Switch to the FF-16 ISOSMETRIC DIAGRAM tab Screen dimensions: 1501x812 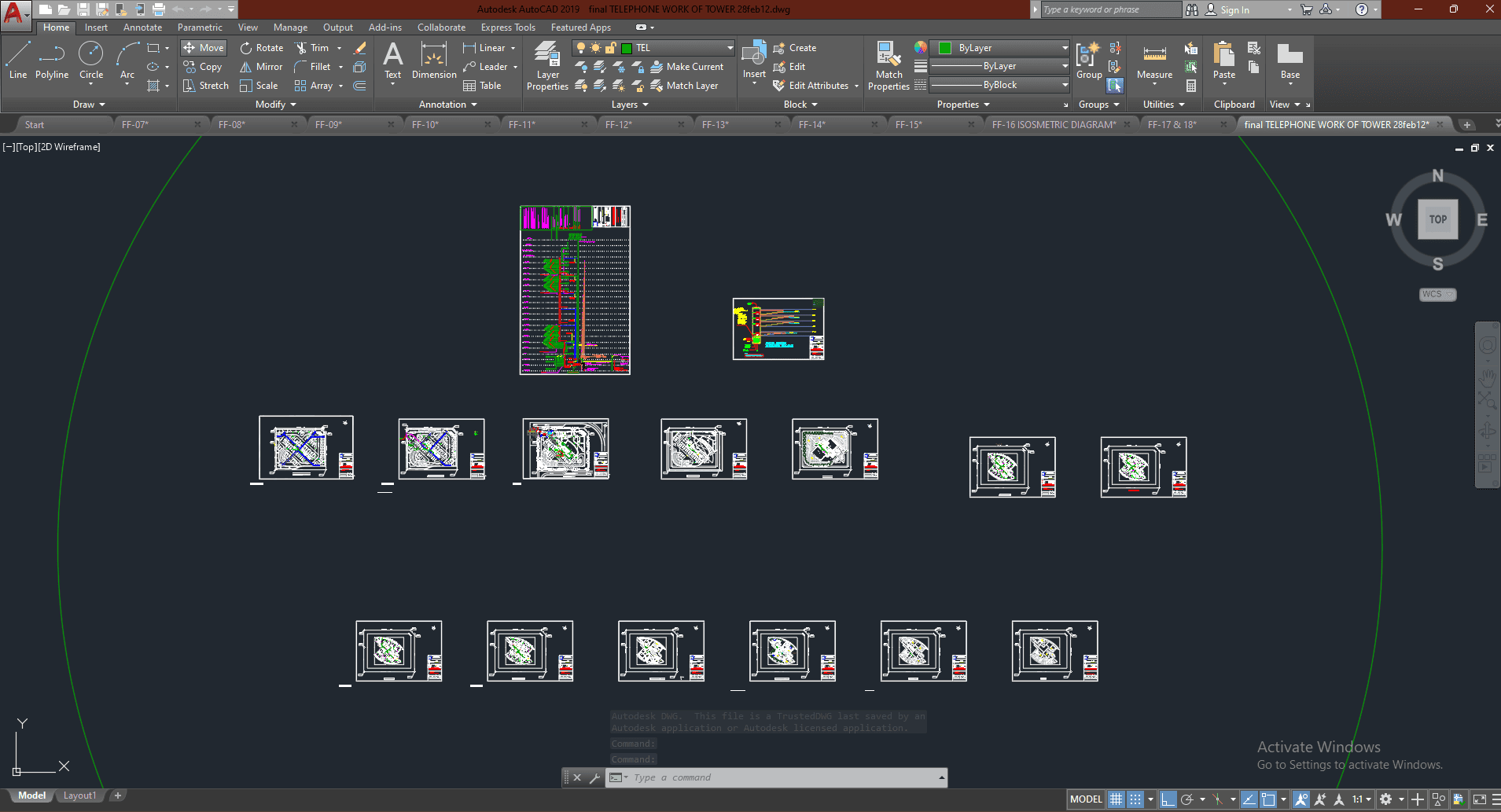[1054, 124]
